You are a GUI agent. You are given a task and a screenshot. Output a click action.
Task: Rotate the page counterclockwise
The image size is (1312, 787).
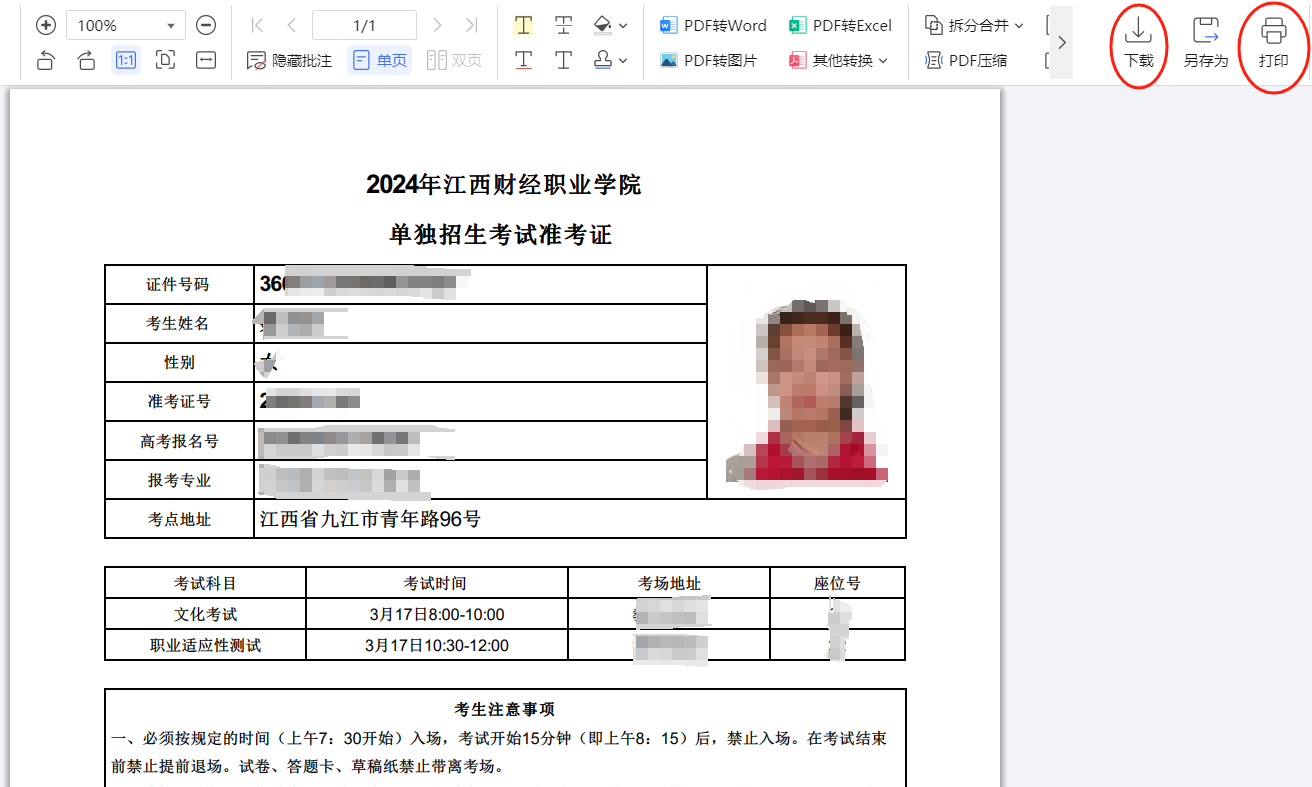[45, 60]
